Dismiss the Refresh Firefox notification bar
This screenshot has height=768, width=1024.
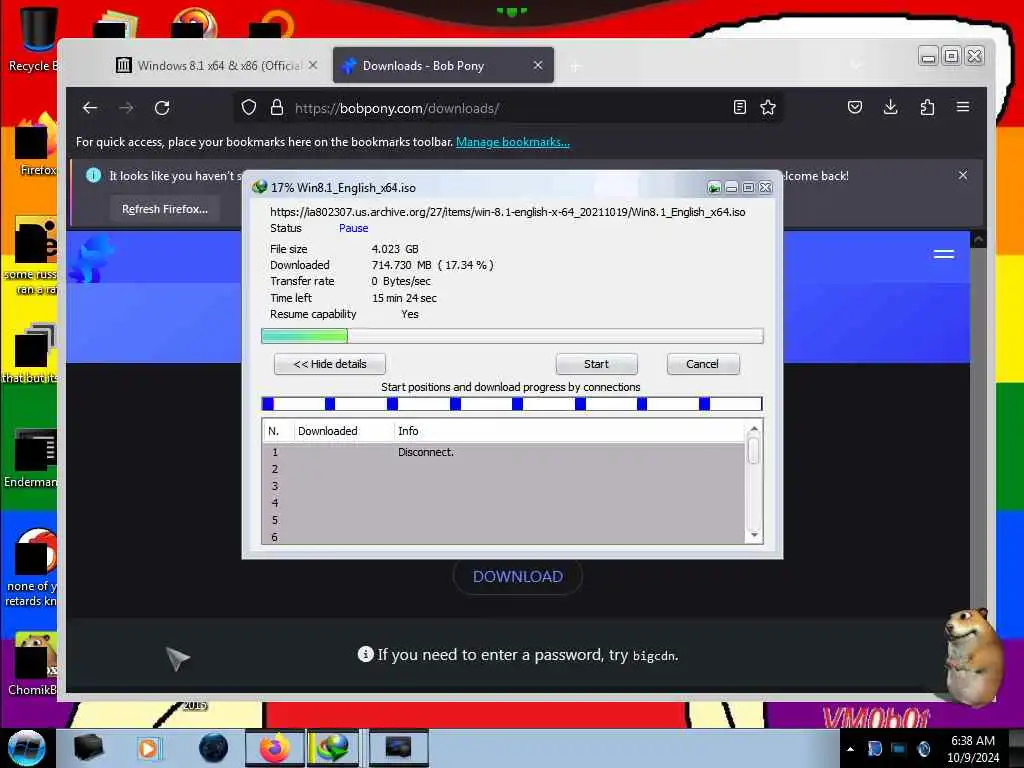point(963,175)
